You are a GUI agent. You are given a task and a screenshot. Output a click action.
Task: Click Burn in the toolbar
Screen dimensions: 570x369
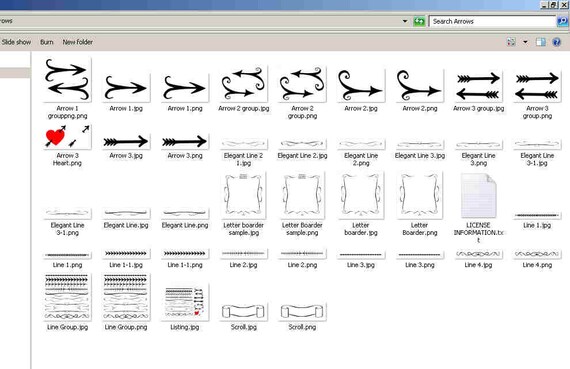[x=47, y=42]
